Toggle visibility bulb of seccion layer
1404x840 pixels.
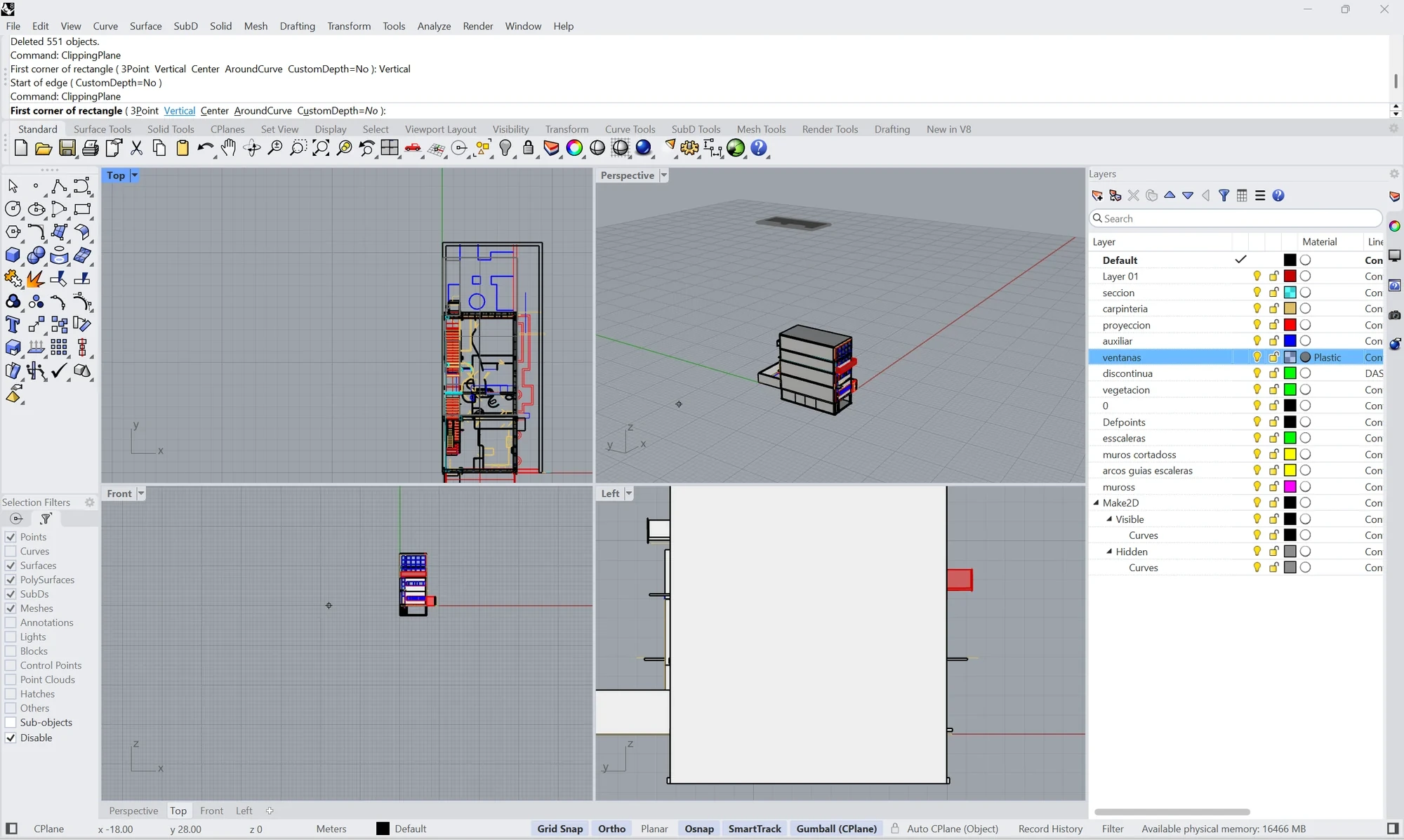tap(1257, 293)
